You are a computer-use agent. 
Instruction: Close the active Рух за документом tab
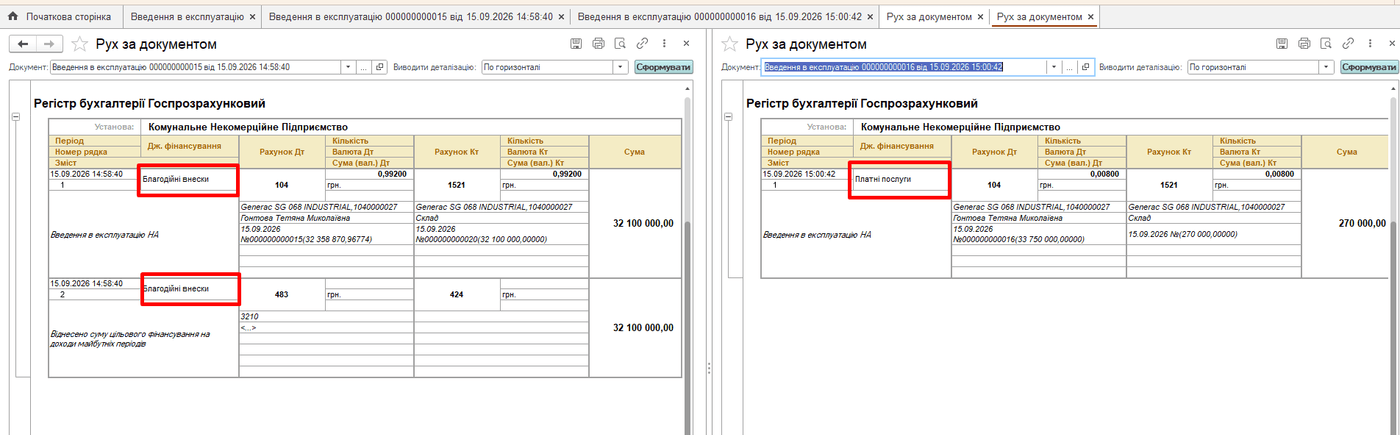pyautogui.click(x=1090, y=17)
